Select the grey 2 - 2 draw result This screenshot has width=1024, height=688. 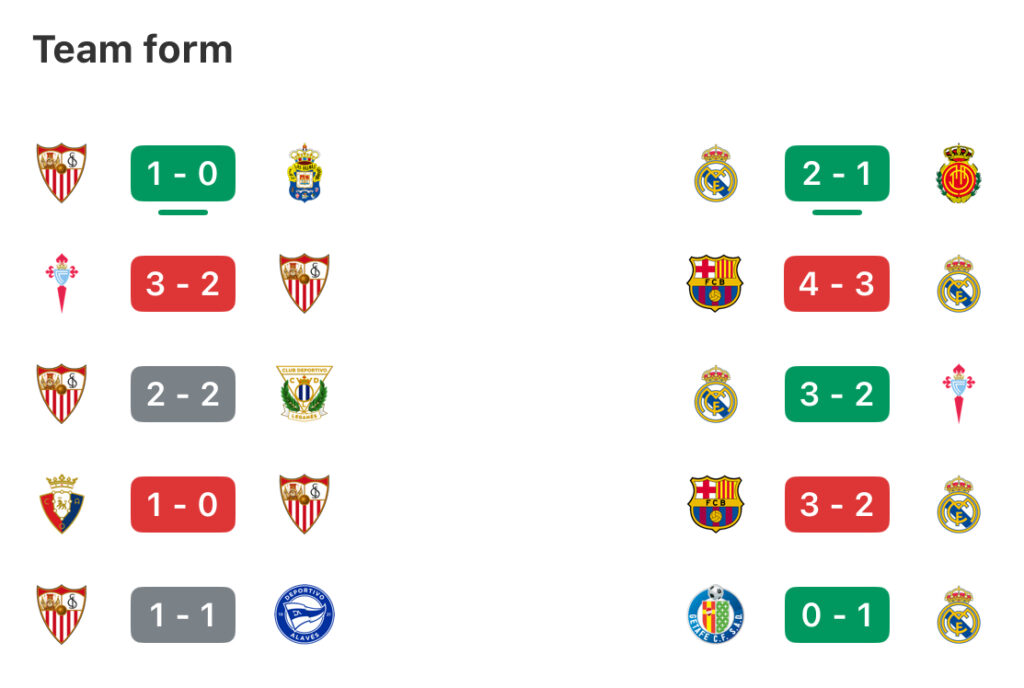pyautogui.click(x=183, y=394)
